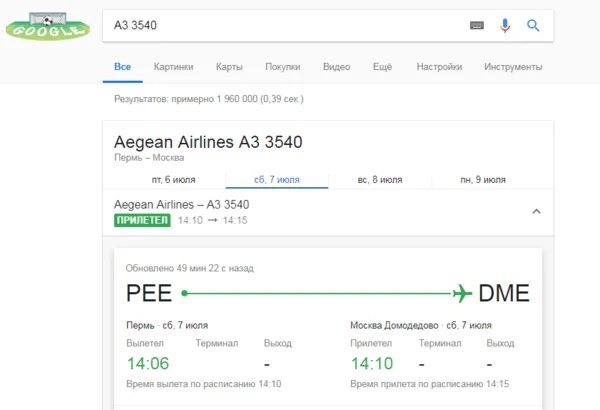600x410 pixels.
Task: Click the Все results tab
Action: [x=122, y=67]
